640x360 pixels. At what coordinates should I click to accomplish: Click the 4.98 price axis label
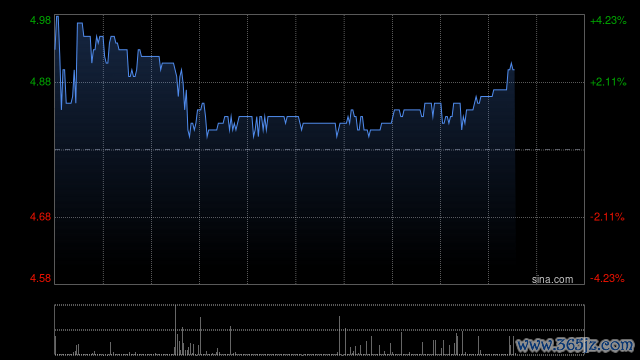[40, 20]
